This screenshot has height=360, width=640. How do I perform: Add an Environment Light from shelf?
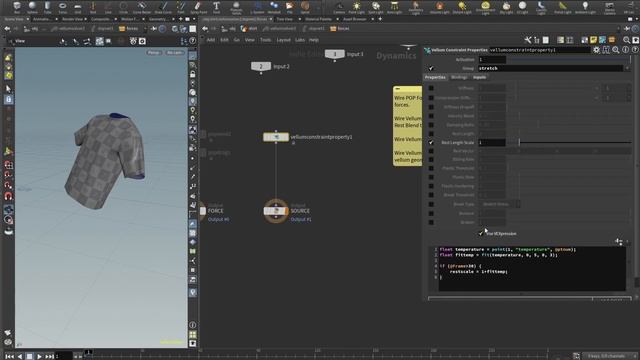tap(485, 7)
